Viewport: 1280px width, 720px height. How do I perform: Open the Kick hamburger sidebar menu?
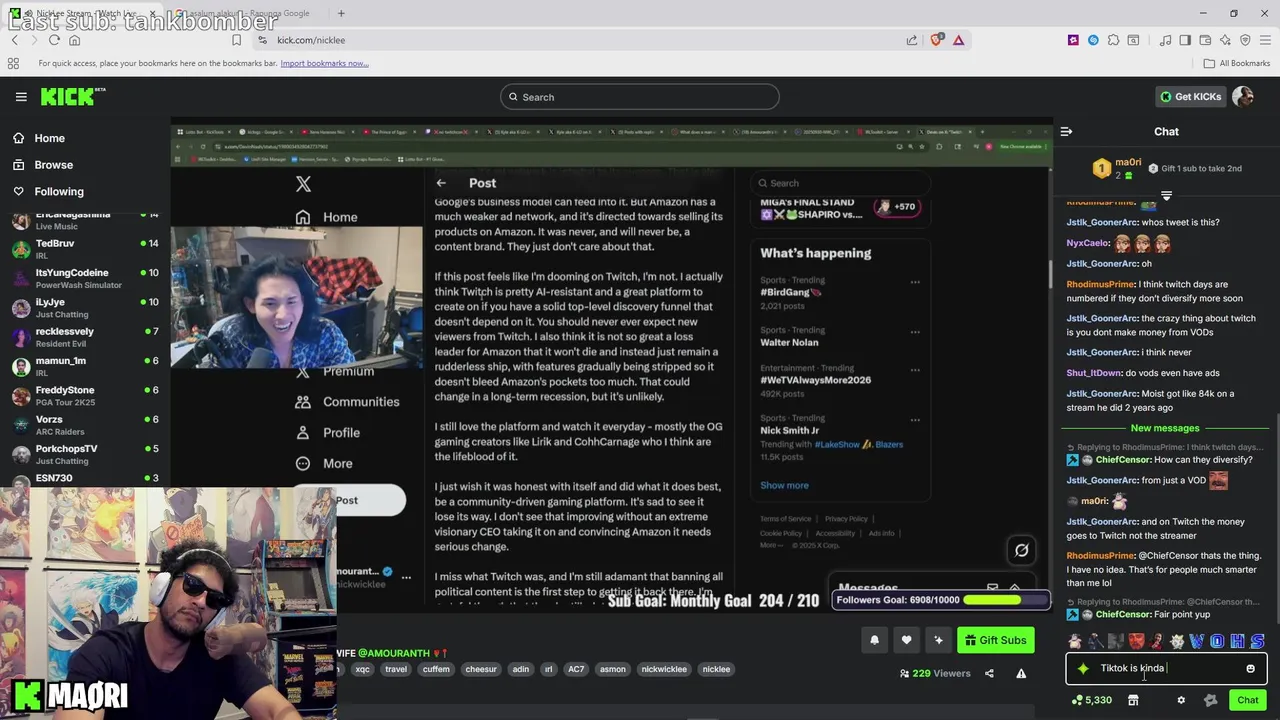[21, 97]
